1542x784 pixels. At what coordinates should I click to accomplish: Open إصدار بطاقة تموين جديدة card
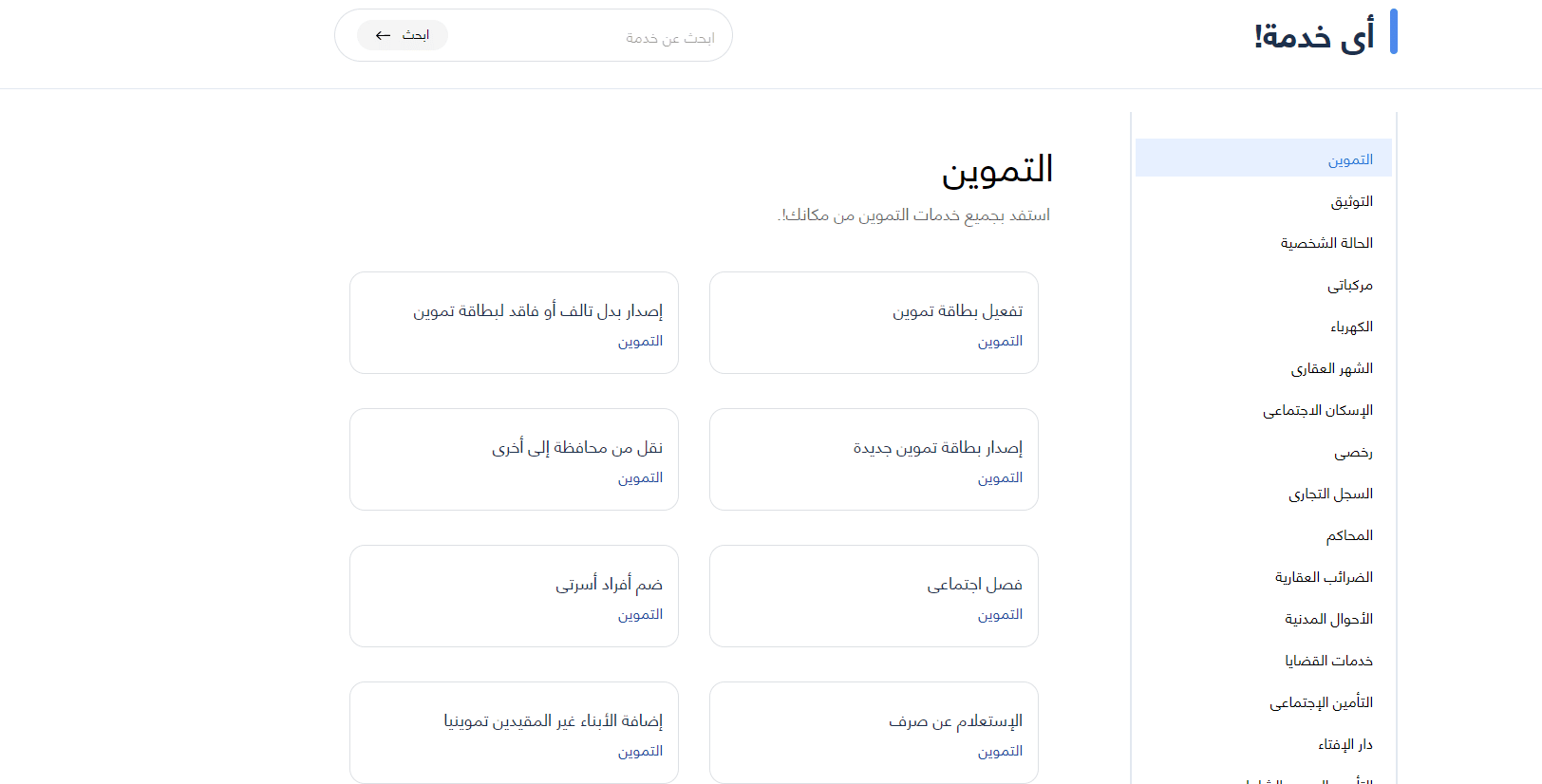pyautogui.click(x=874, y=459)
